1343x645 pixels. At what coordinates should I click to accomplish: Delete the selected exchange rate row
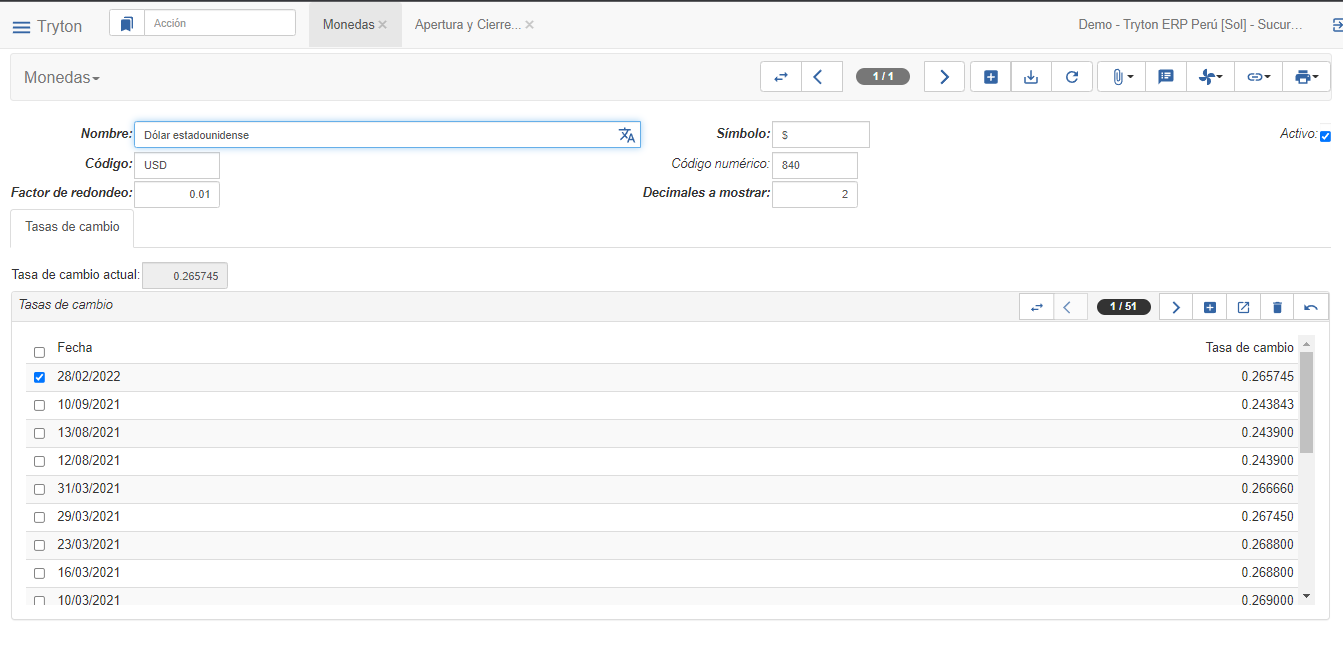(1277, 307)
